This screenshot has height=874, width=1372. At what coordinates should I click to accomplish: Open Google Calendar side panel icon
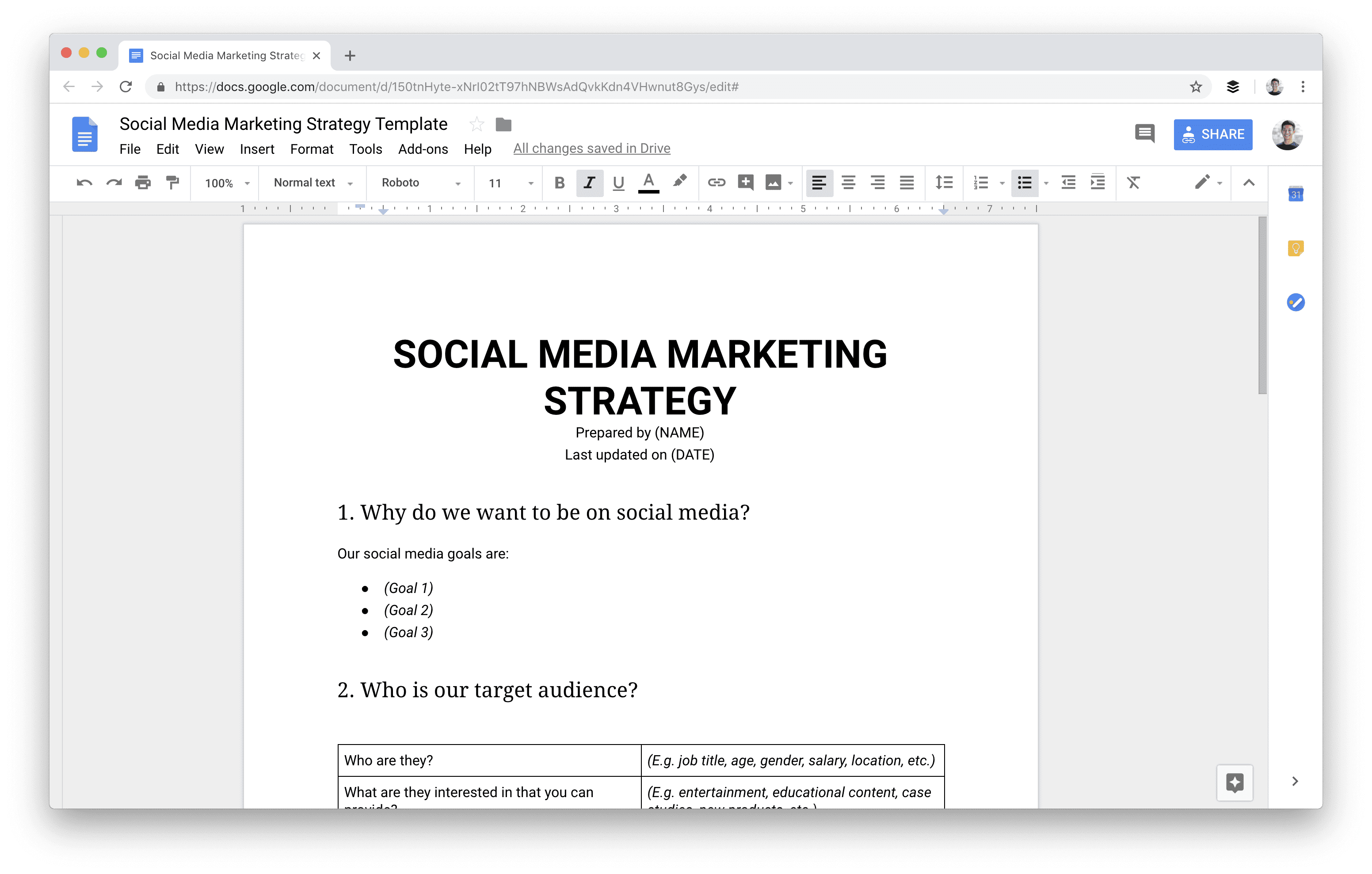[1296, 194]
